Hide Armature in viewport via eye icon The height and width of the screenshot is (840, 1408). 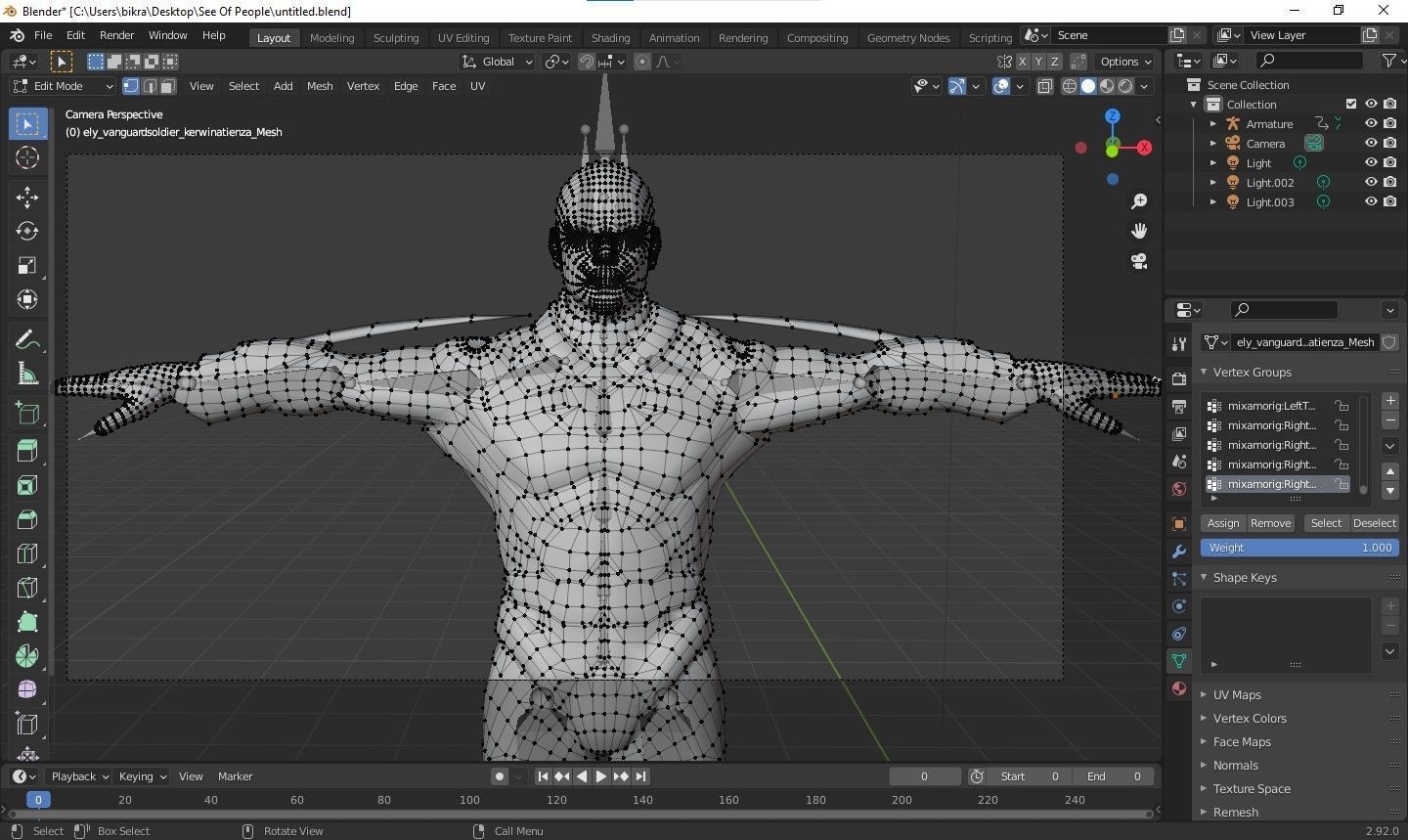click(x=1371, y=123)
